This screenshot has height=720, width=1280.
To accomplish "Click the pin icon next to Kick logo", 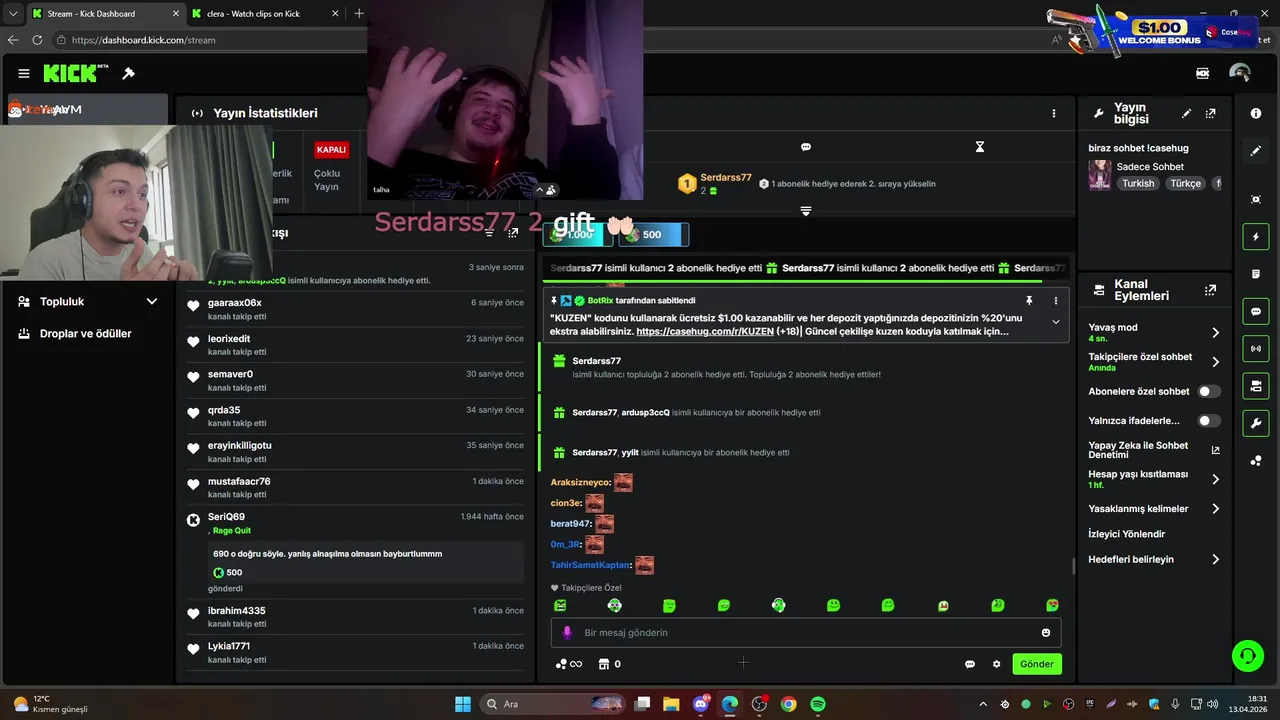I will click(x=129, y=73).
